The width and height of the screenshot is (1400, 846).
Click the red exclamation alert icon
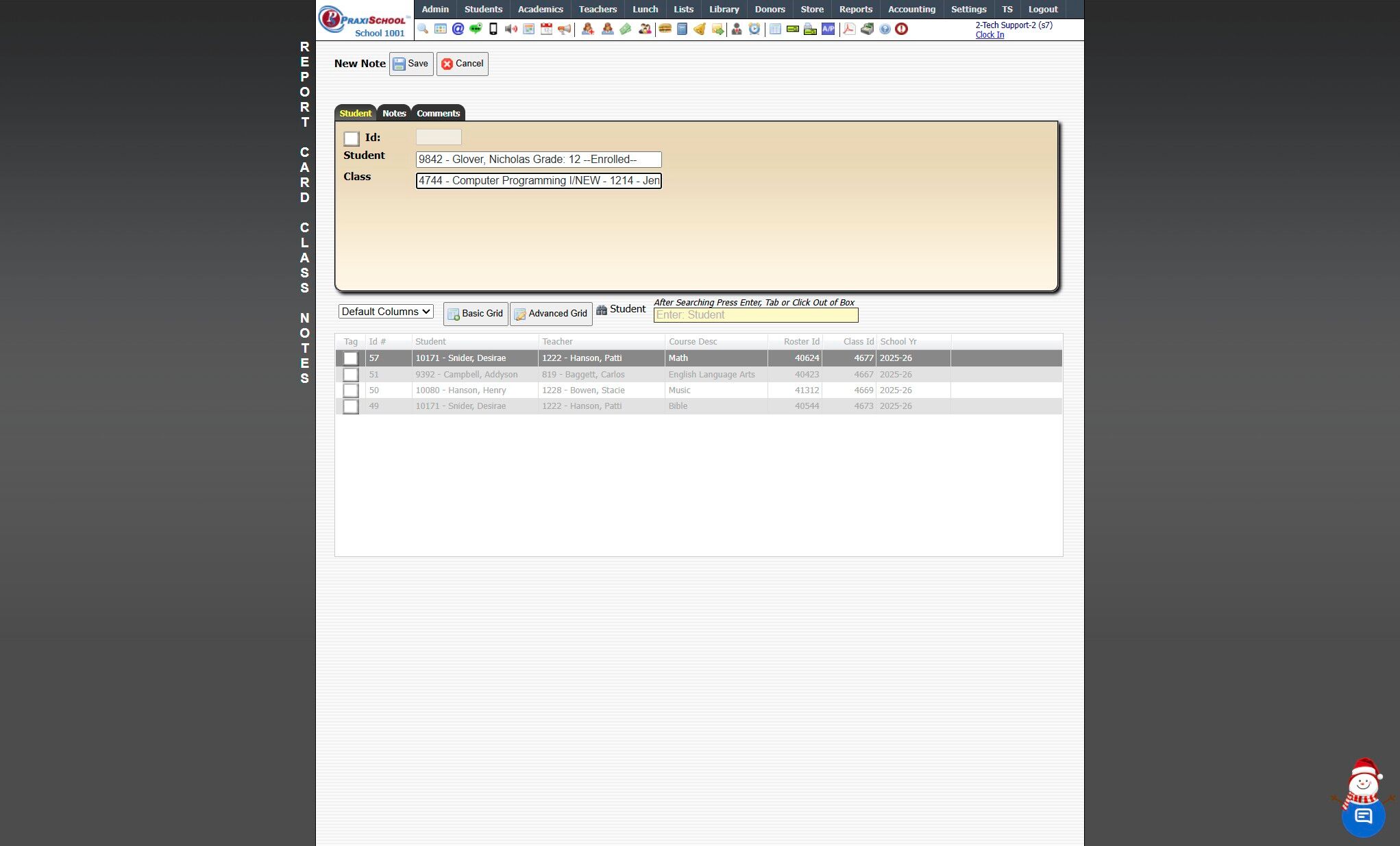[x=902, y=29]
